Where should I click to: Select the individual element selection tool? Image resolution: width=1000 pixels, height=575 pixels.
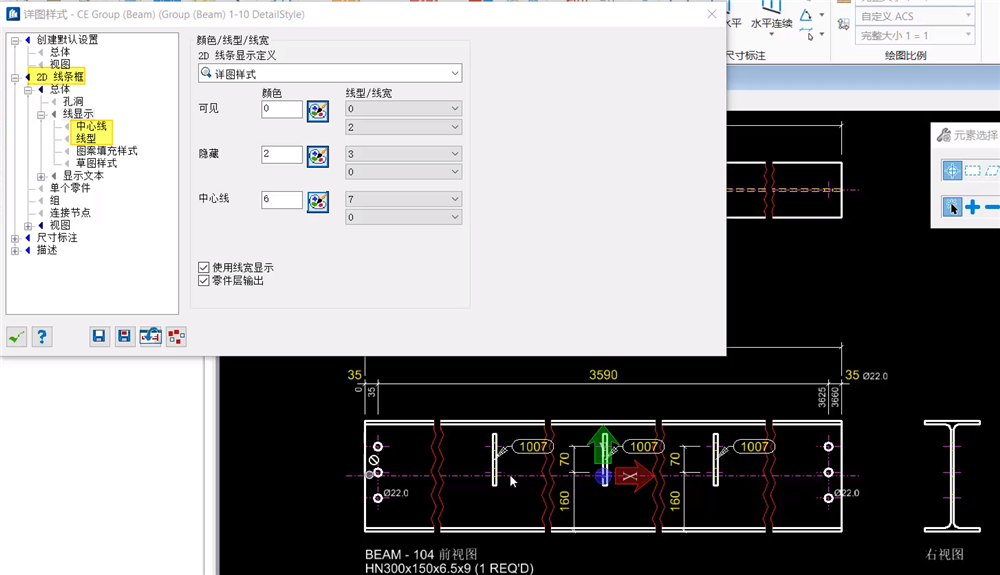click(953, 207)
